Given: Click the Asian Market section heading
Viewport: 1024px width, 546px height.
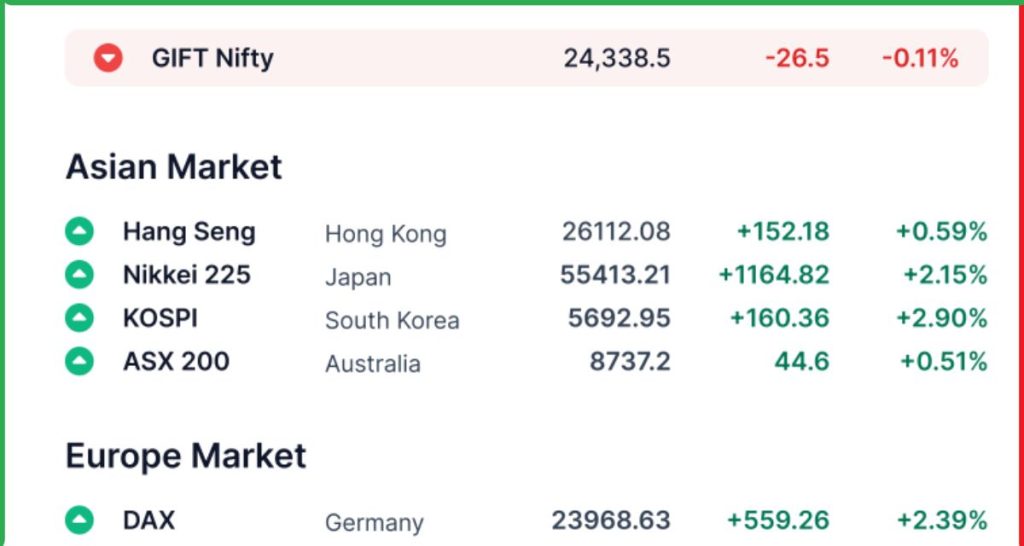Looking at the screenshot, I should pos(174,167).
